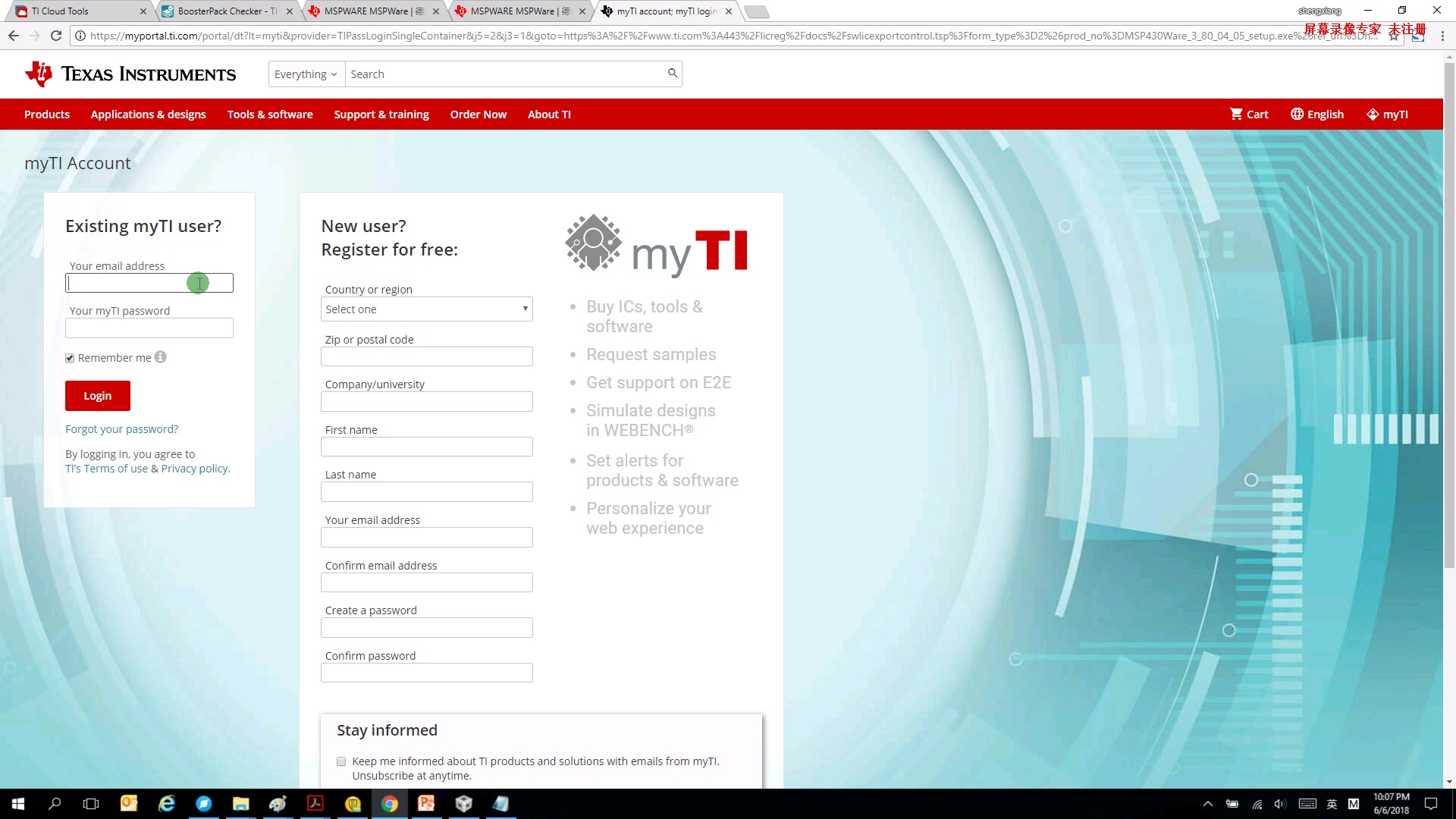The height and width of the screenshot is (819, 1456).
Task: Click the volume icon in system tray
Action: pos(1280,804)
